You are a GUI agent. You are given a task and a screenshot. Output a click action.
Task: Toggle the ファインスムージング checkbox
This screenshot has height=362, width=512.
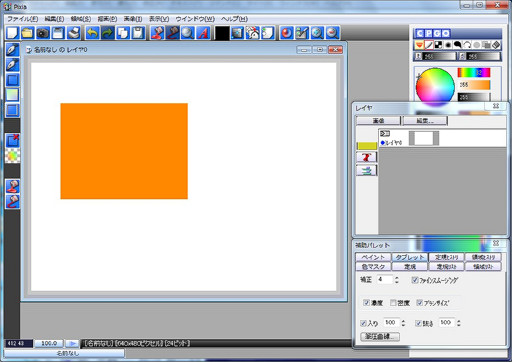(415, 280)
